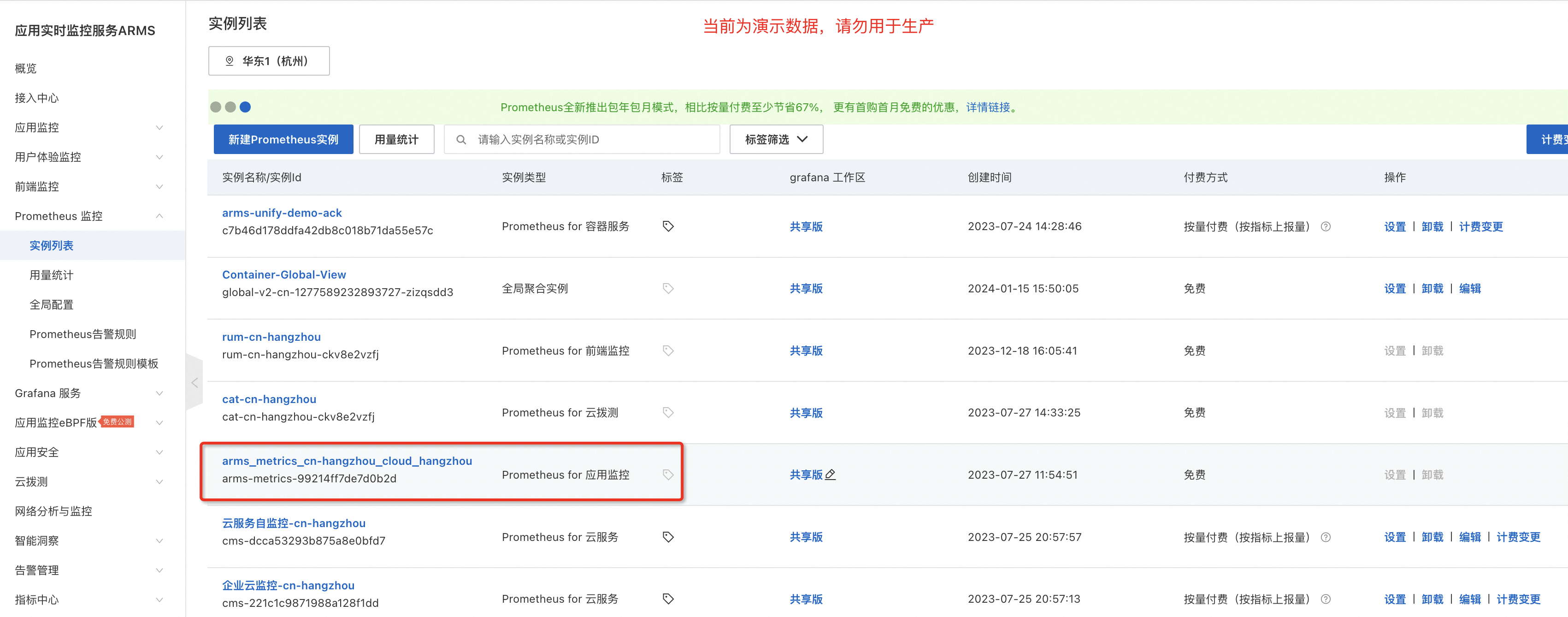Click tag icon for cat-cn-hangzhou row
This screenshot has width=1568, height=617.
668,412
